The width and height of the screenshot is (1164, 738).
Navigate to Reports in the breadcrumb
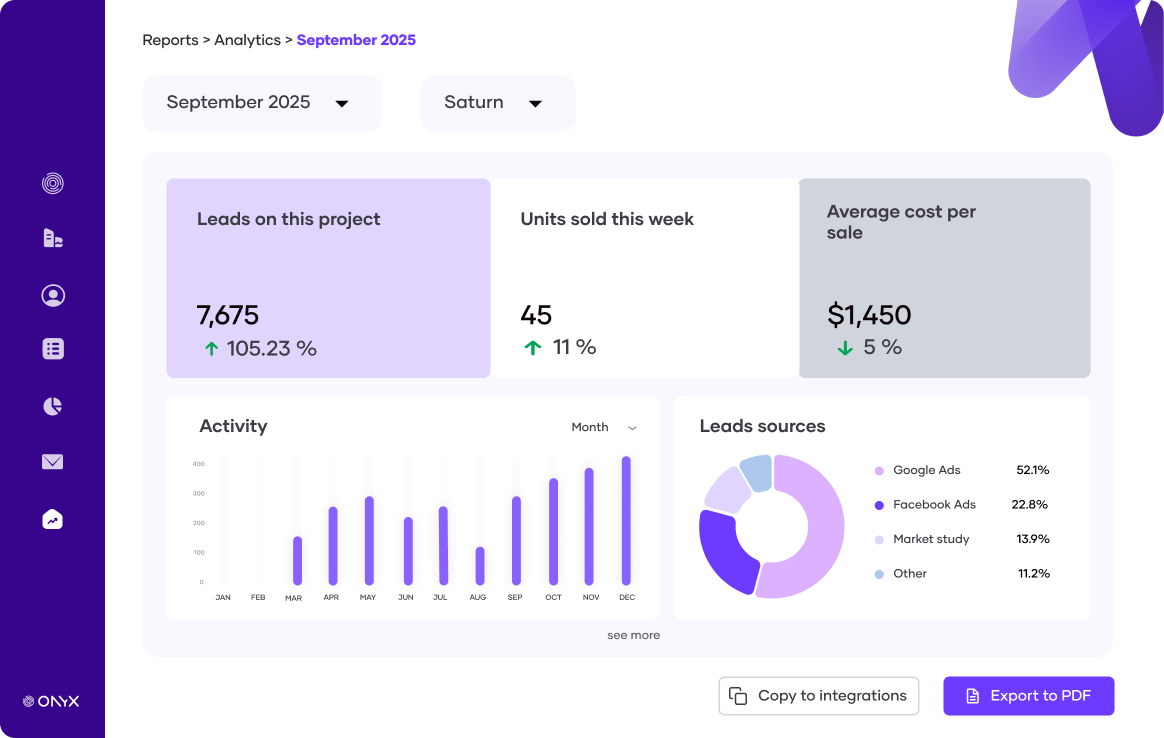click(171, 40)
